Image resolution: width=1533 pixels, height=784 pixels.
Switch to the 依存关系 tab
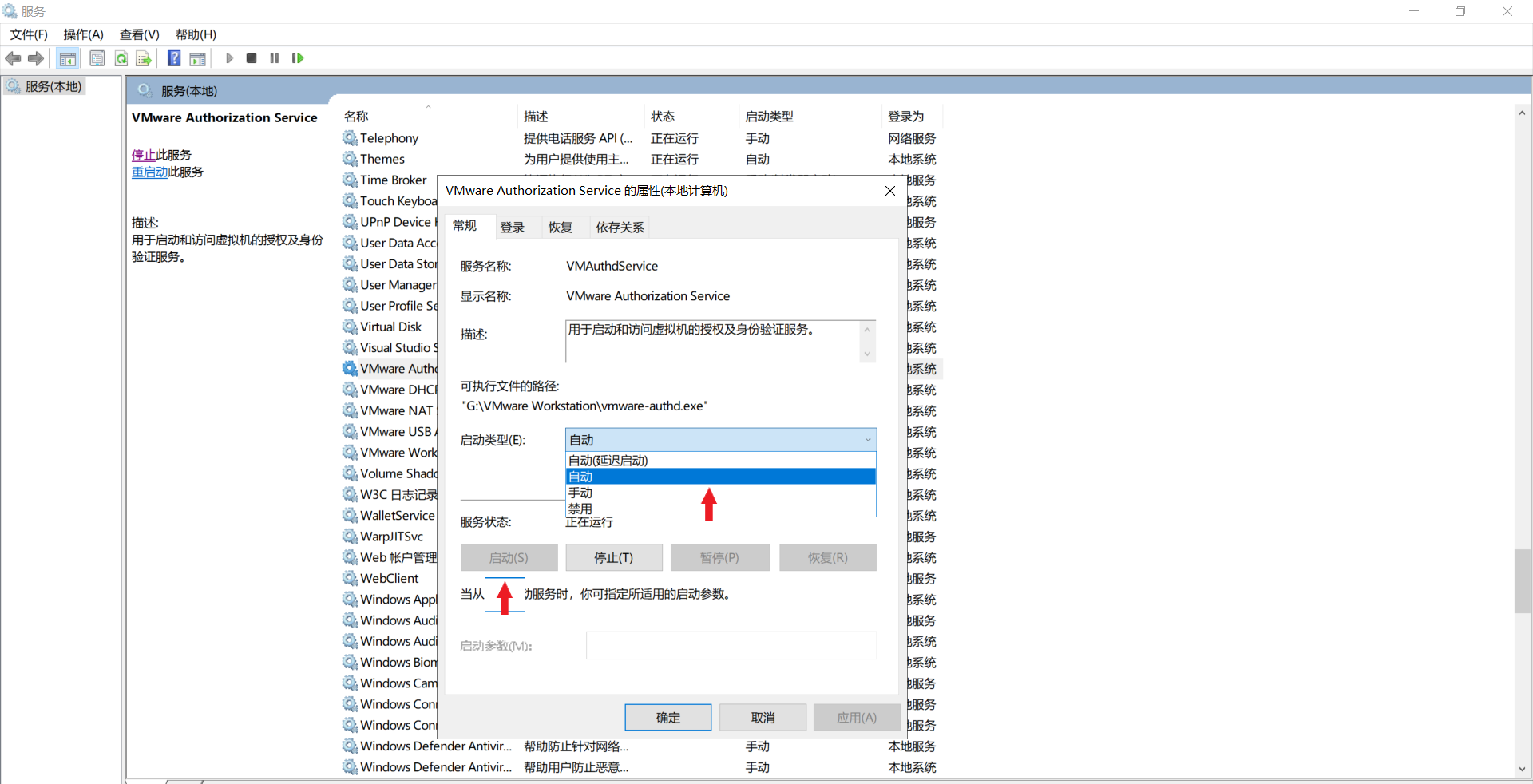(x=620, y=228)
